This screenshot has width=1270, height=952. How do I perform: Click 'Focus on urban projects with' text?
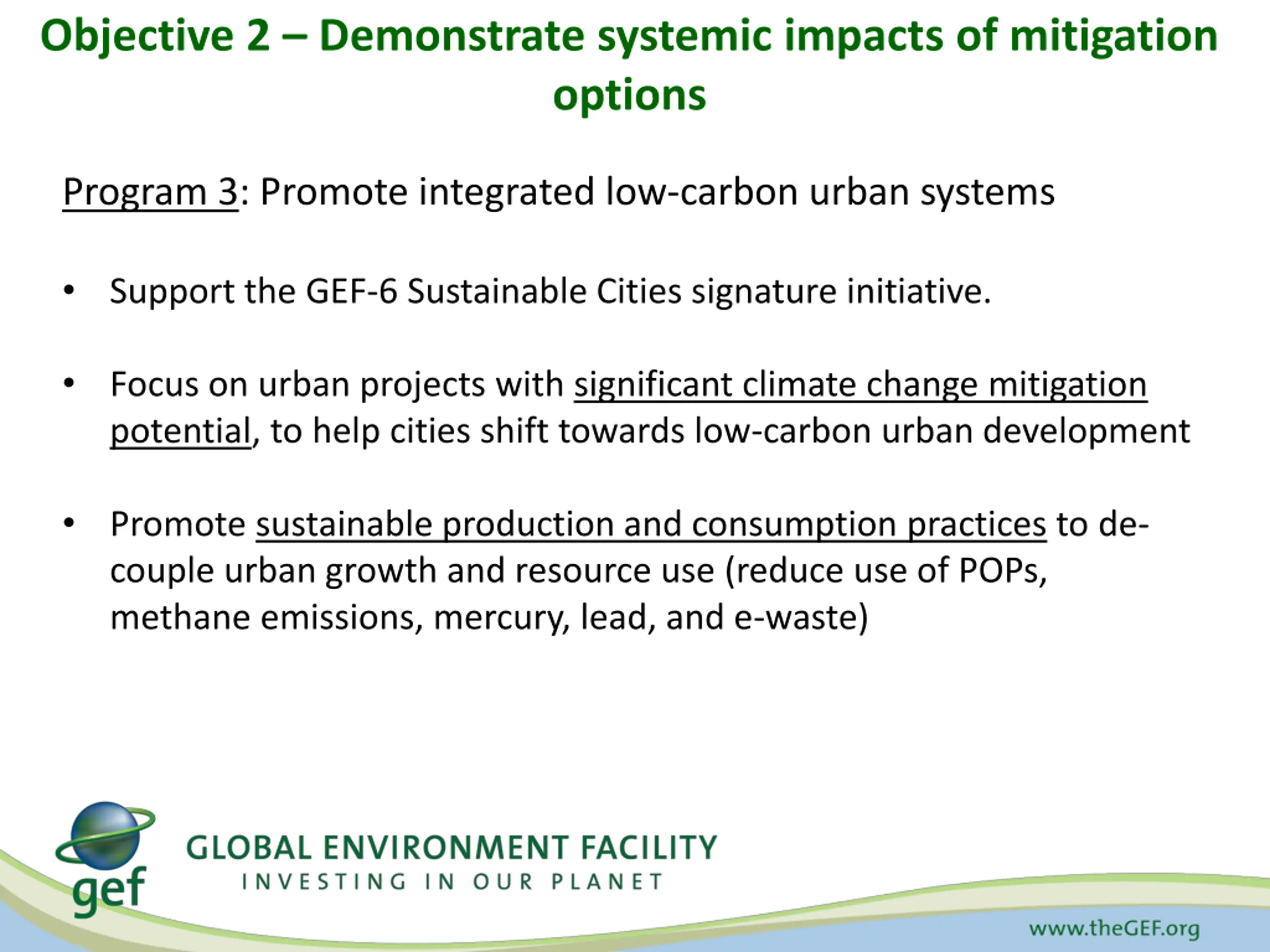[x=336, y=384]
